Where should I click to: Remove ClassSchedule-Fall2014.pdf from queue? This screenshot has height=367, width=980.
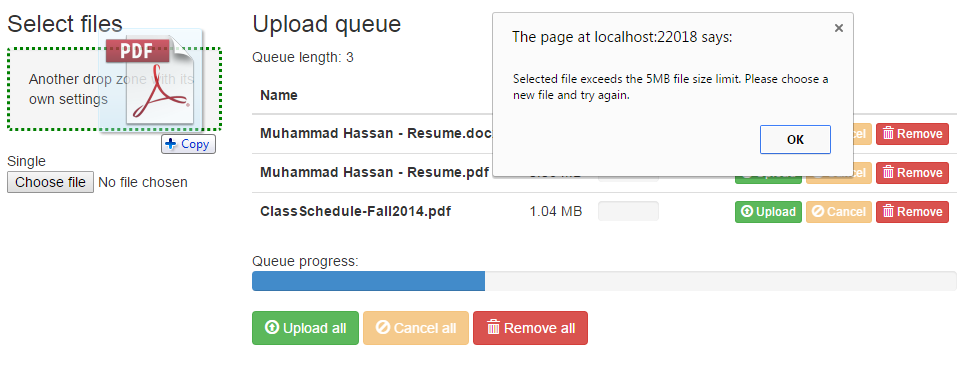(x=912, y=212)
